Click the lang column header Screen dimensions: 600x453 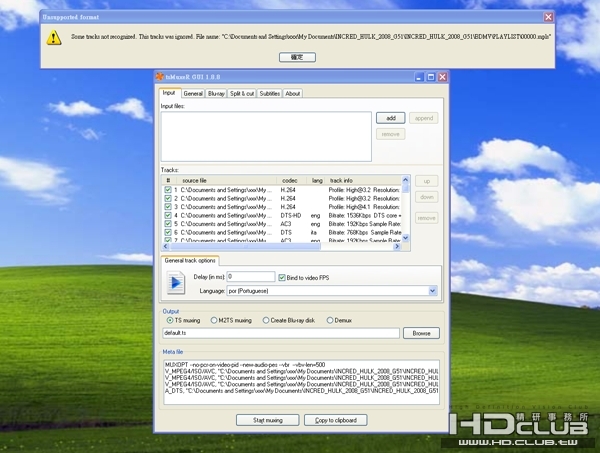[317, 180]
